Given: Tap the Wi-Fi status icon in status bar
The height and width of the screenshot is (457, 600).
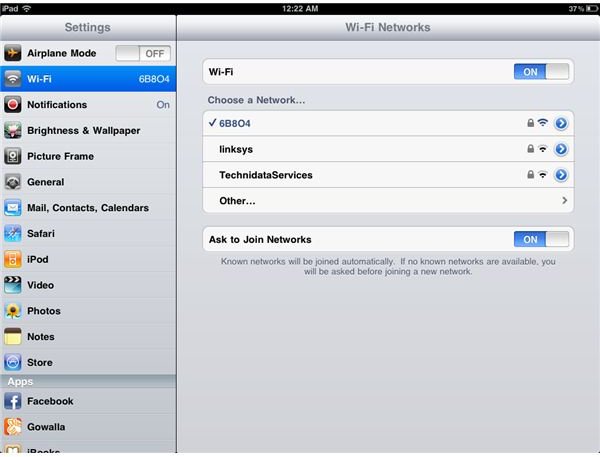Looking at the screenshot, I should pyautogui.click(x=26, y=8).
